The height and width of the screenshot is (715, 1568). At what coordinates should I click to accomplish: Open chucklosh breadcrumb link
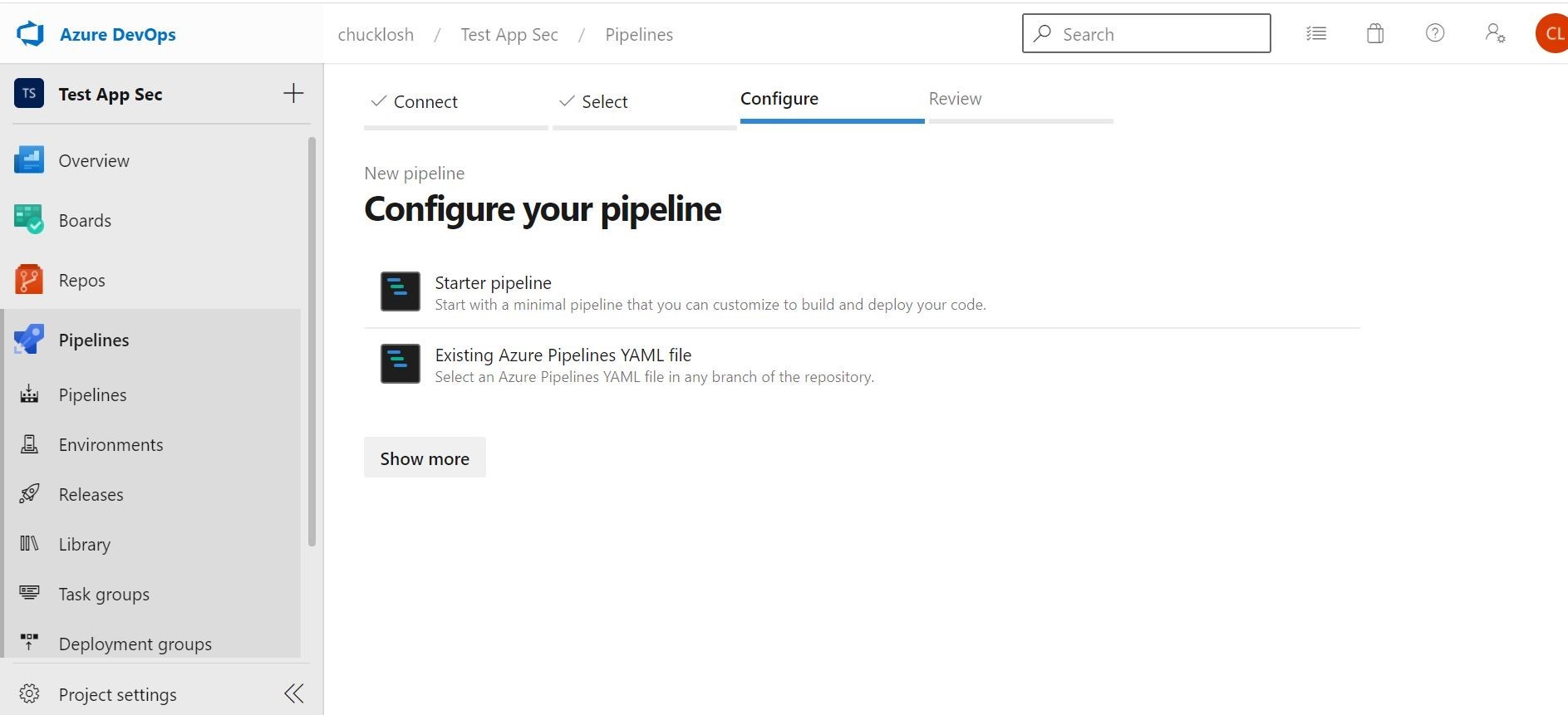(x=376, y=34)
